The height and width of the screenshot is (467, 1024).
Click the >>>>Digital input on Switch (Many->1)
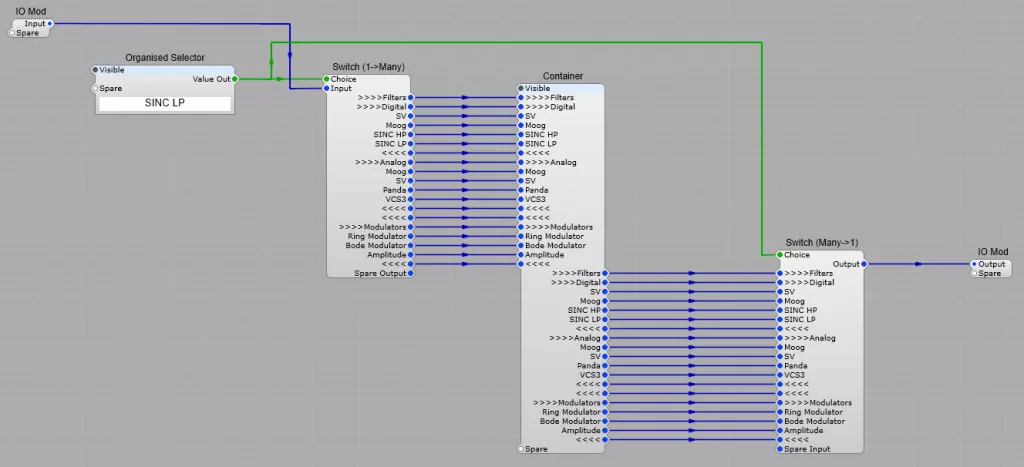click(x=780, y=283)
